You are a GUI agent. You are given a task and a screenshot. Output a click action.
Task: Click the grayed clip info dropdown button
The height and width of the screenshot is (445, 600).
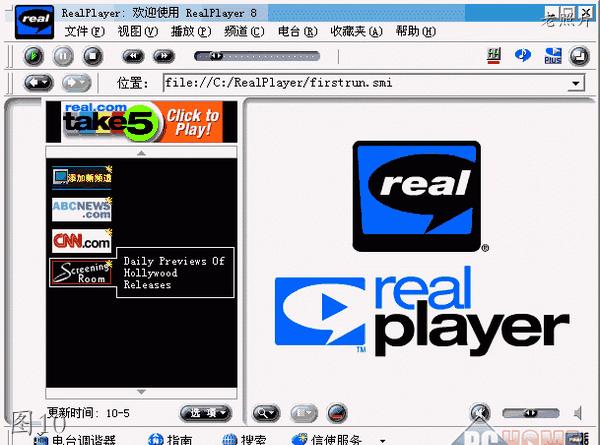304,413
